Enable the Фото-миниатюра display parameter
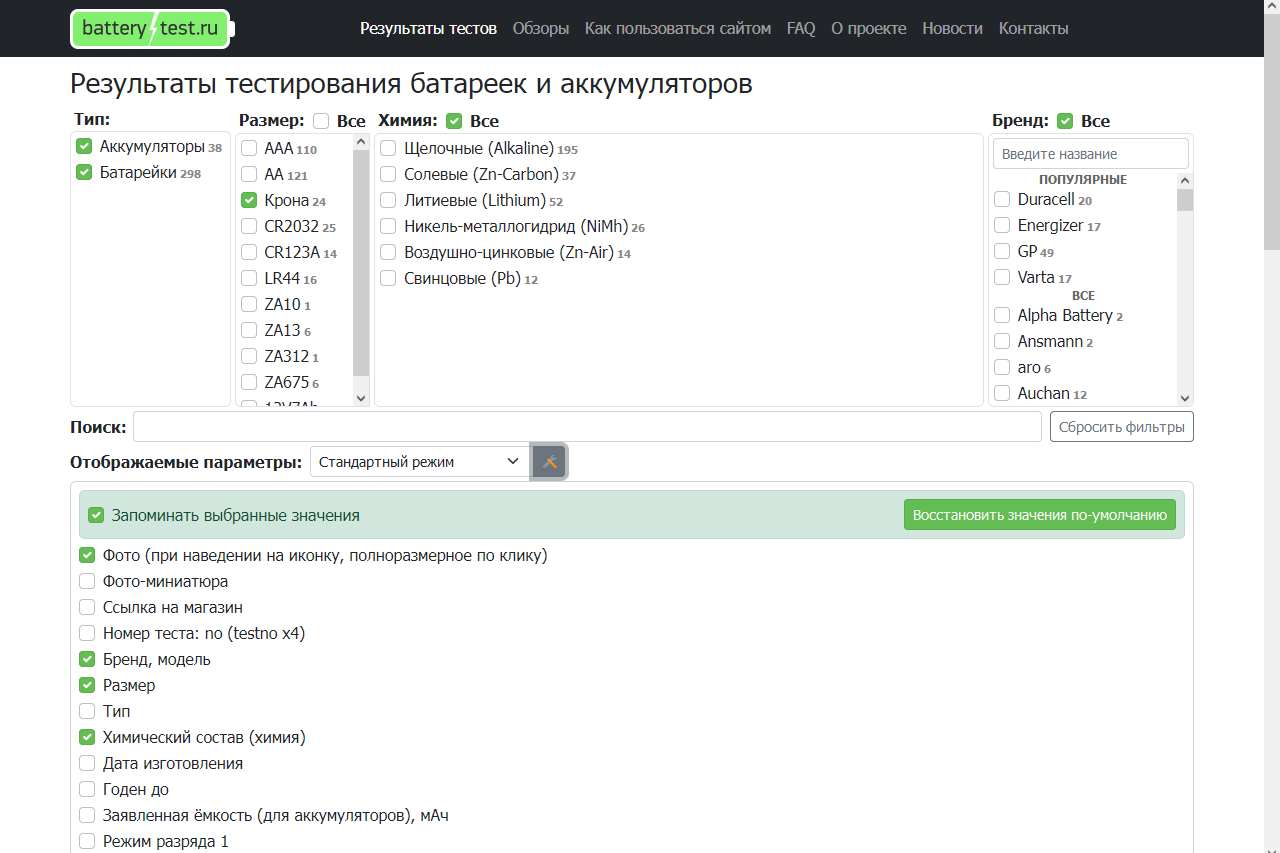 coord(86,581)
